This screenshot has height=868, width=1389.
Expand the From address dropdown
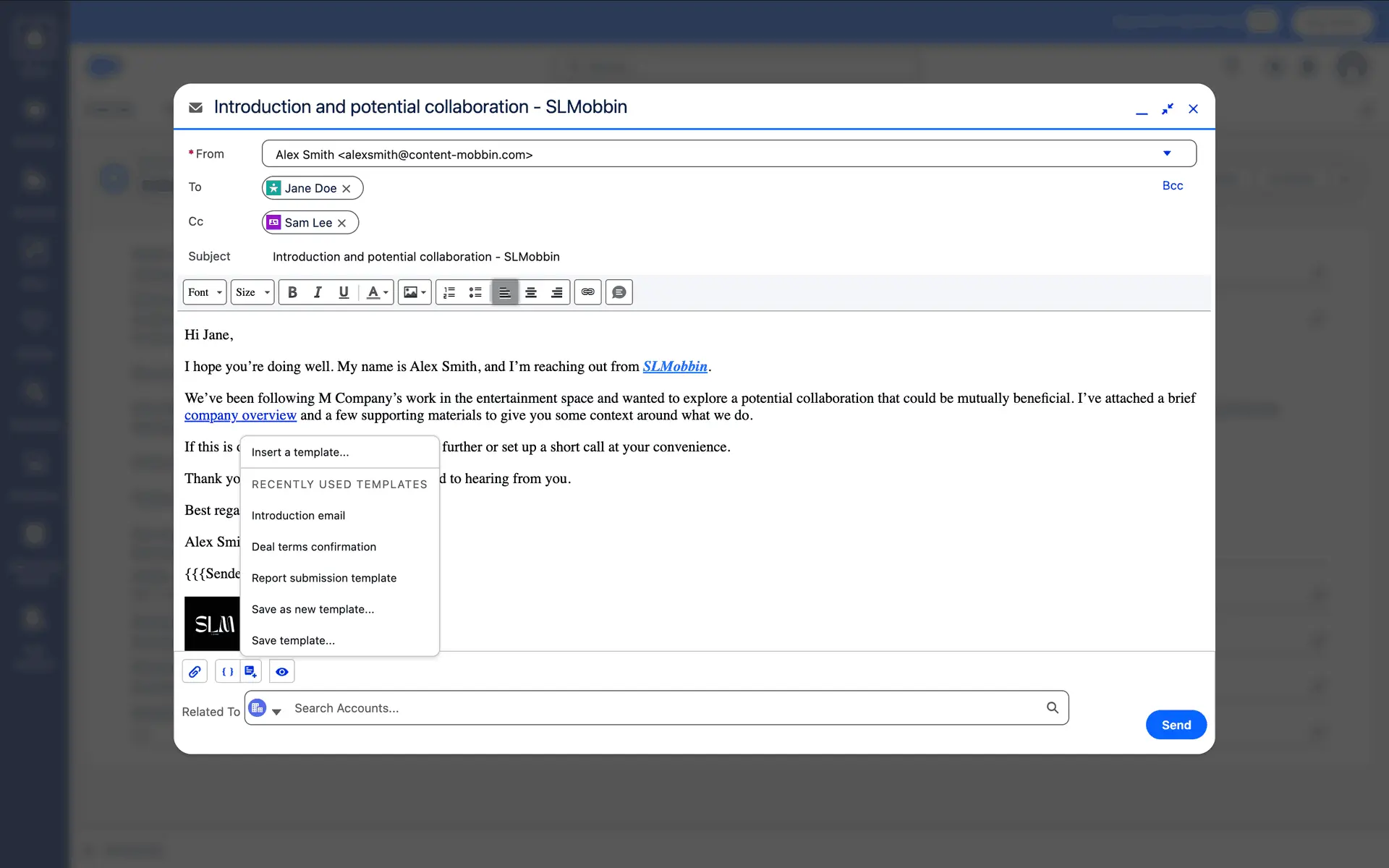click(1166, 153)
